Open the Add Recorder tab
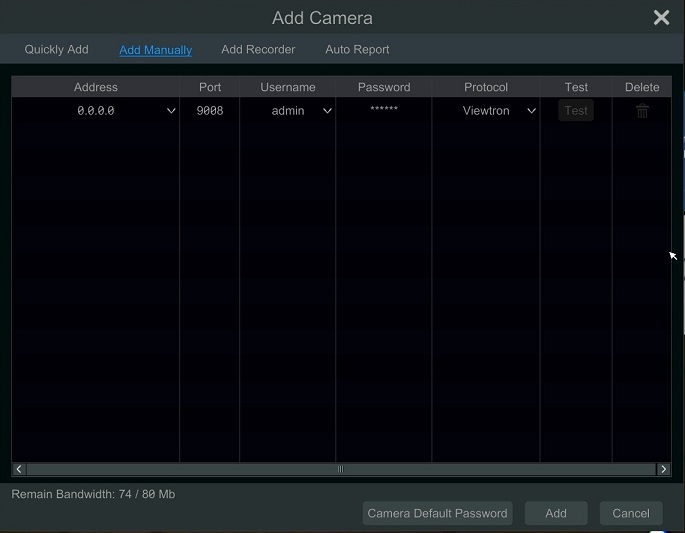Viewport: 685px width, 533px height. (x=258, y=49)
